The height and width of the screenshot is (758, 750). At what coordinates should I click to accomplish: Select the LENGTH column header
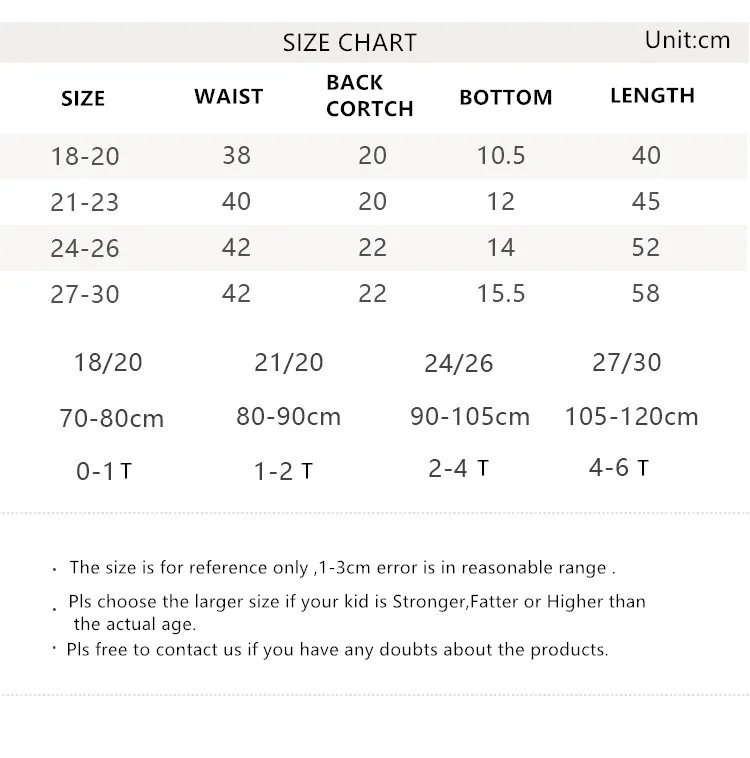(652, 95)
